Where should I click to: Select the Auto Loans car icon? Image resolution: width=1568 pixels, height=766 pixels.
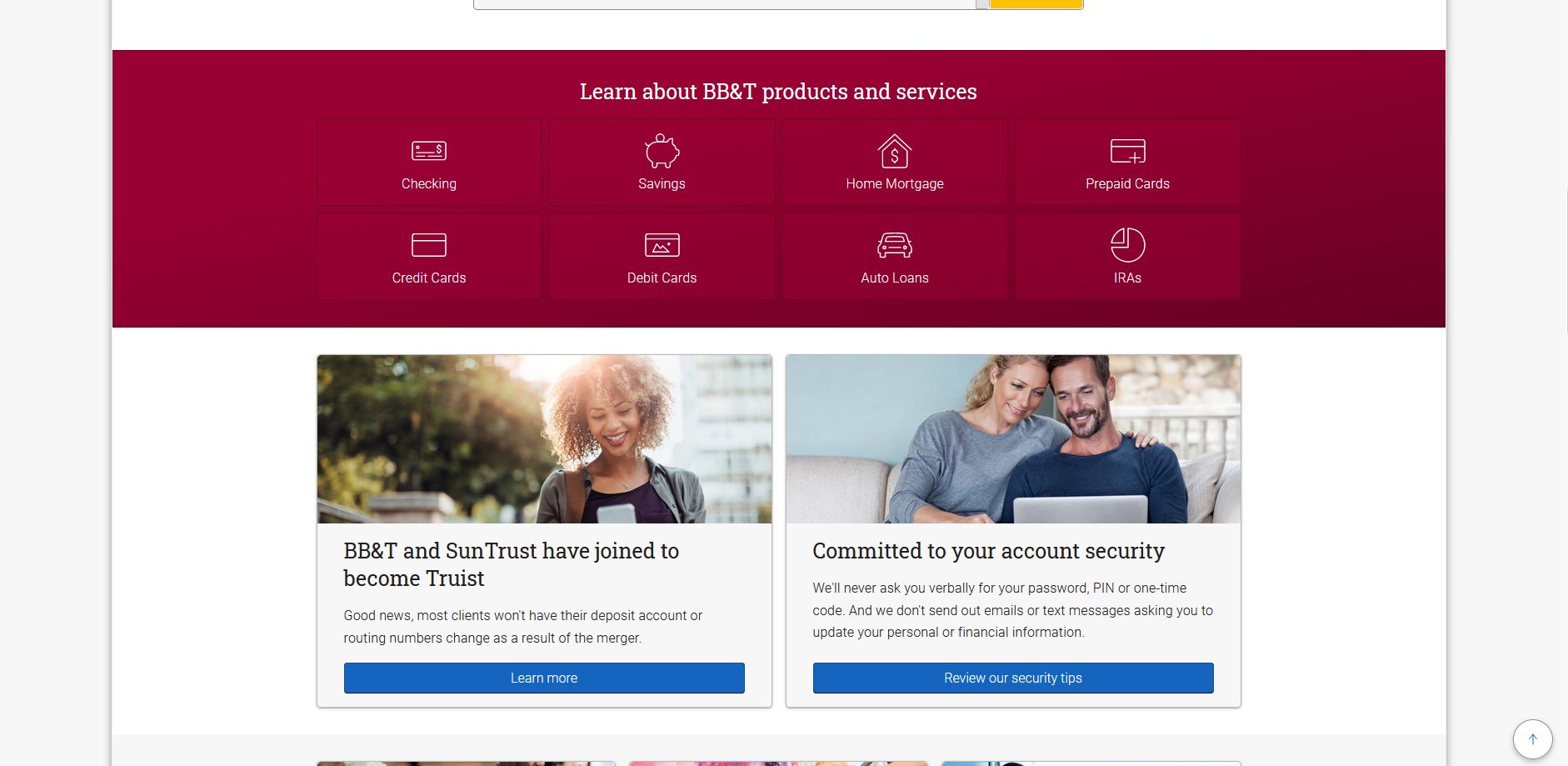[895, 245]
